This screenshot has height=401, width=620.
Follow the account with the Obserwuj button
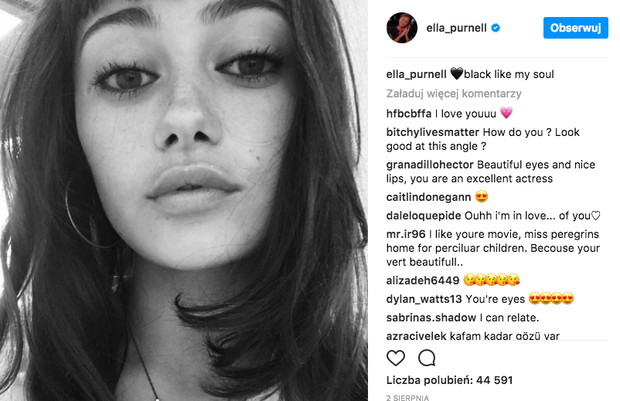[575, 28]
